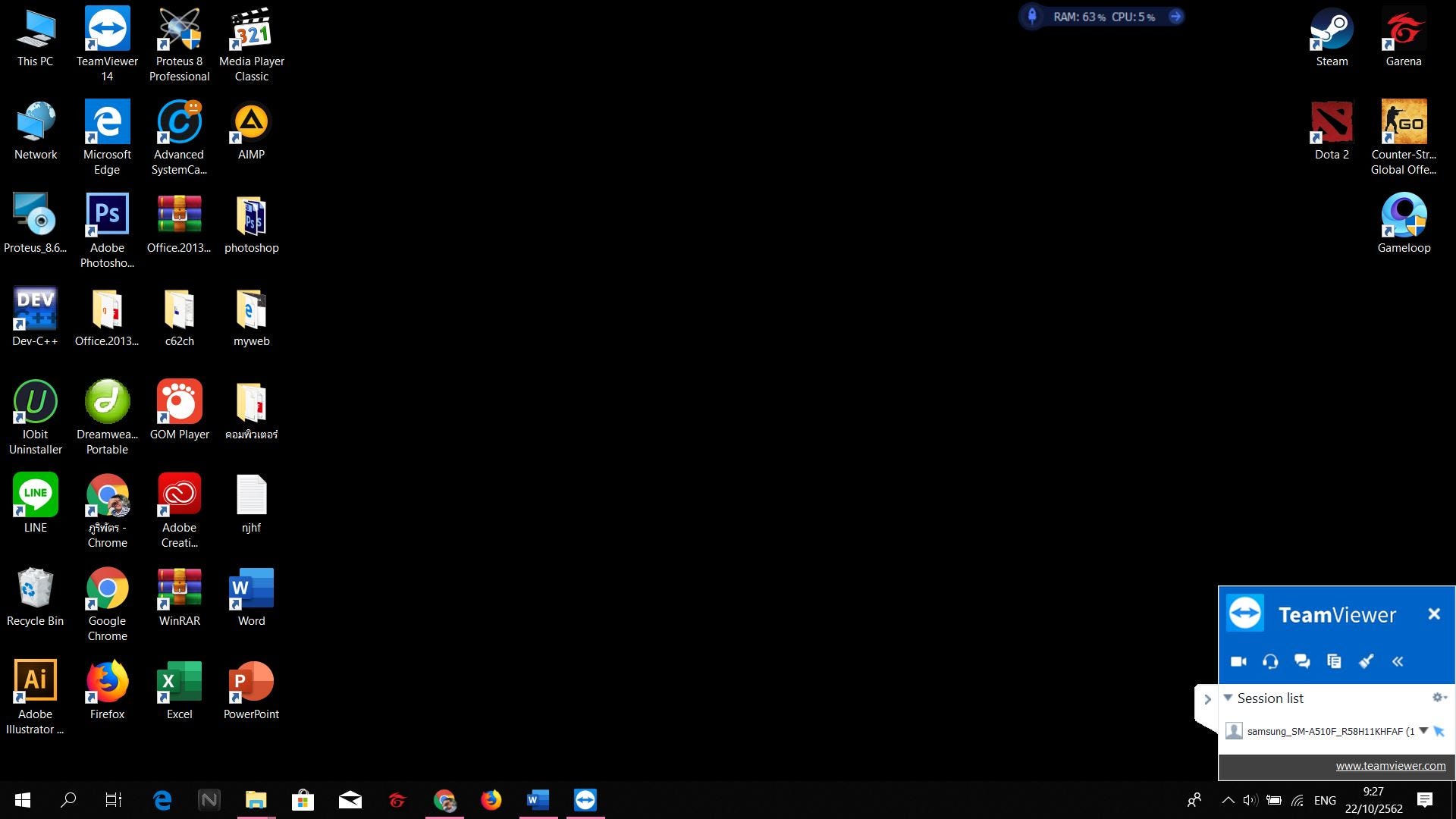Image resolution: width=1456 pixels, height=819 pixels.
Task: Open Session list gear settings dropdown
Action: pyautogui.click(x=1439, y=698)
